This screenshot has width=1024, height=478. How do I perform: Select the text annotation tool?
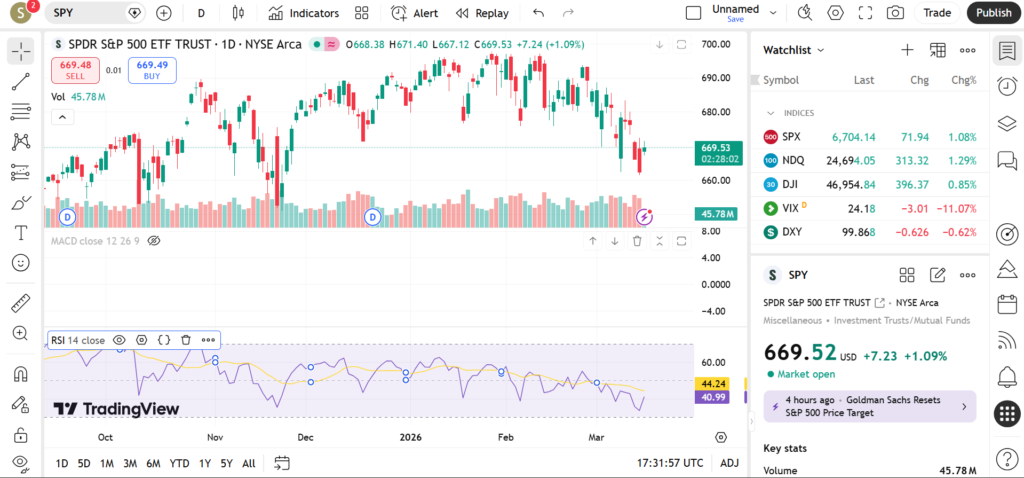(x=20, y=232)
